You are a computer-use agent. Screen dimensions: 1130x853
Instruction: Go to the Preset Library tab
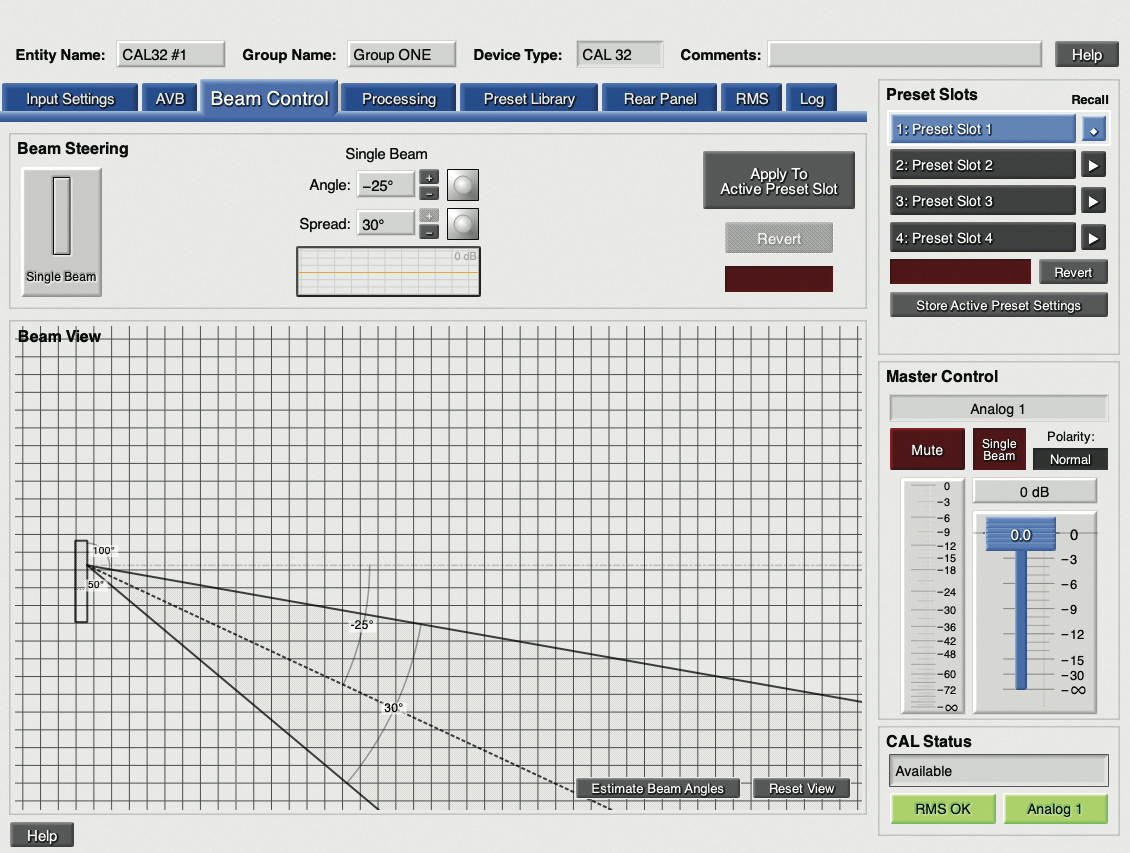point(529,99)
